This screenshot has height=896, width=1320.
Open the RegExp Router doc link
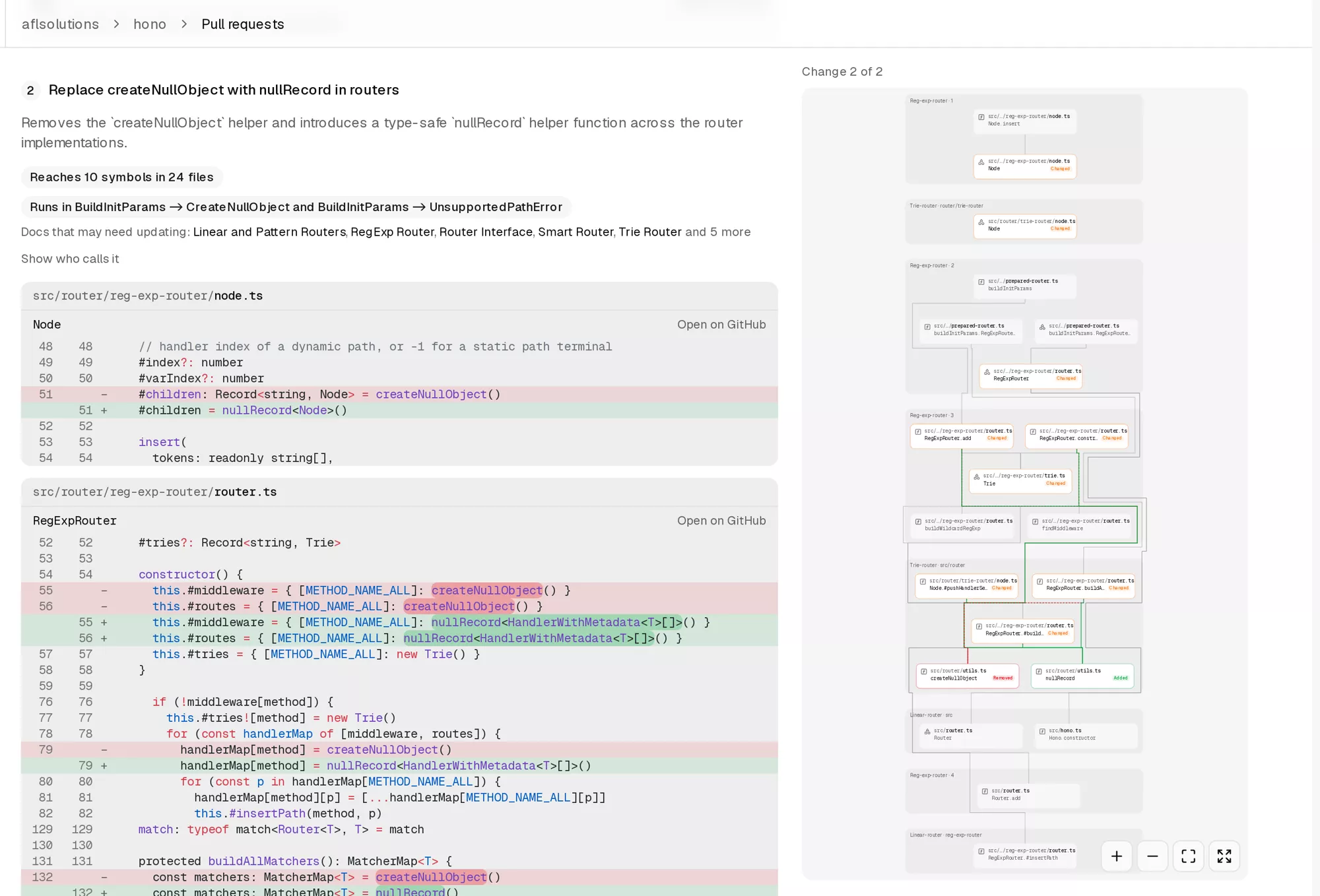[392, 232]
